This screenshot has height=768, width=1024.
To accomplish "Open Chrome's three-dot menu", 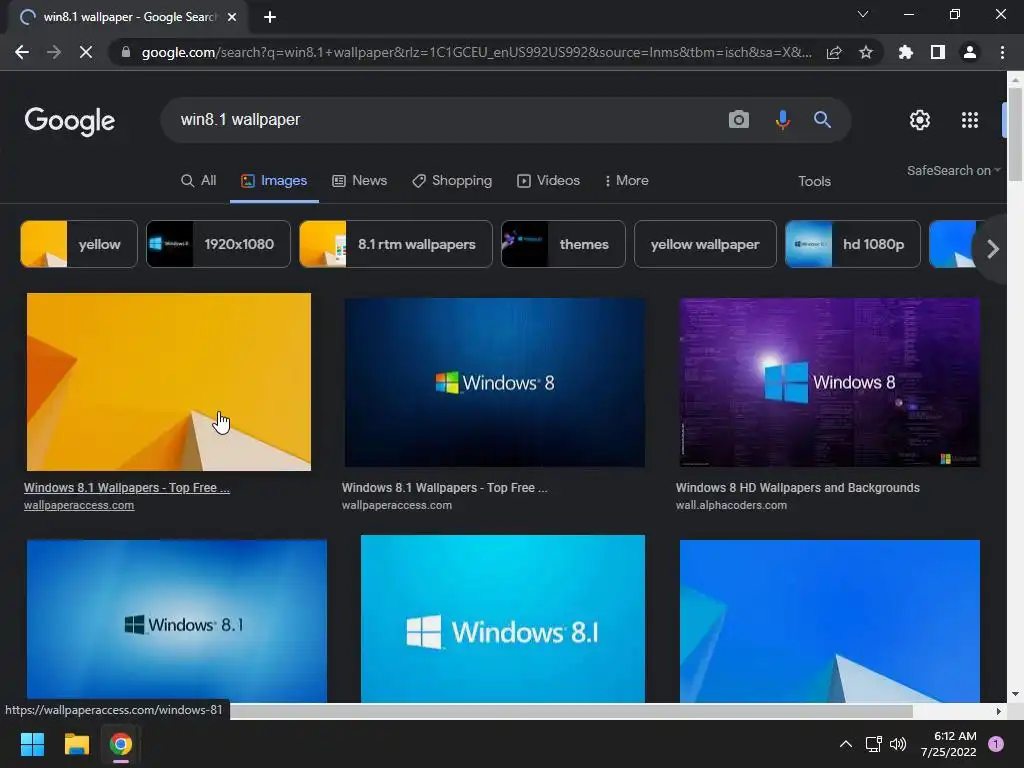I will tap(1002, 52).
